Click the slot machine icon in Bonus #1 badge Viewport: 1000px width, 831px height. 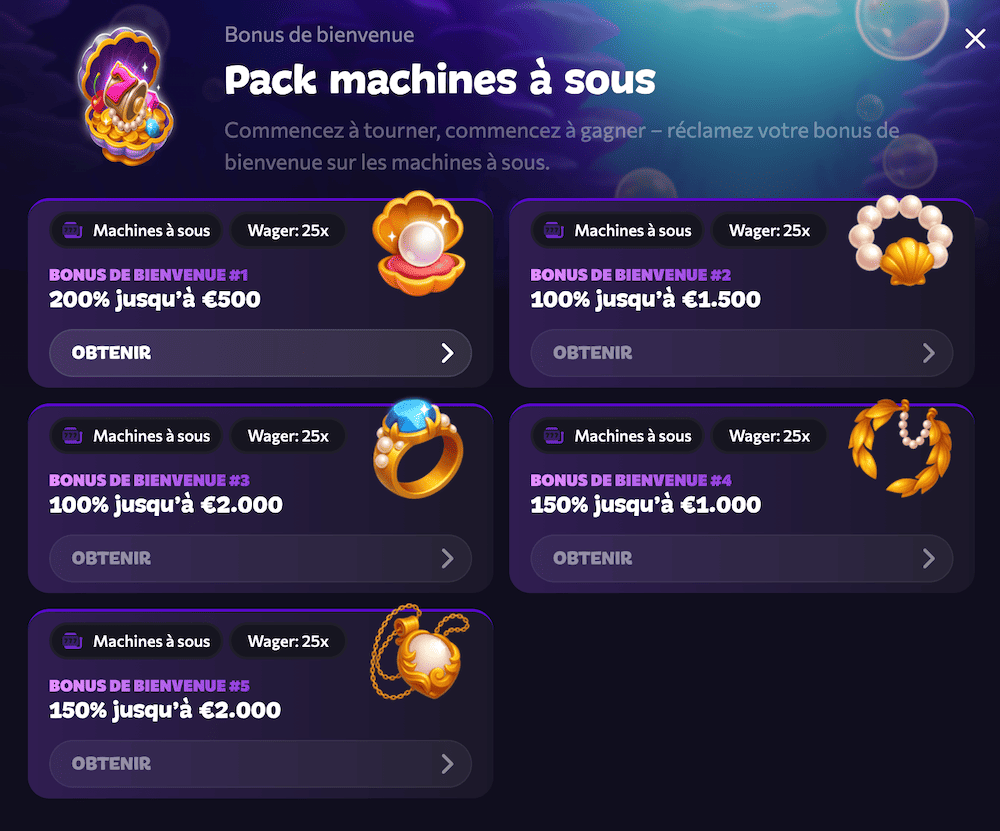point(71,230)
